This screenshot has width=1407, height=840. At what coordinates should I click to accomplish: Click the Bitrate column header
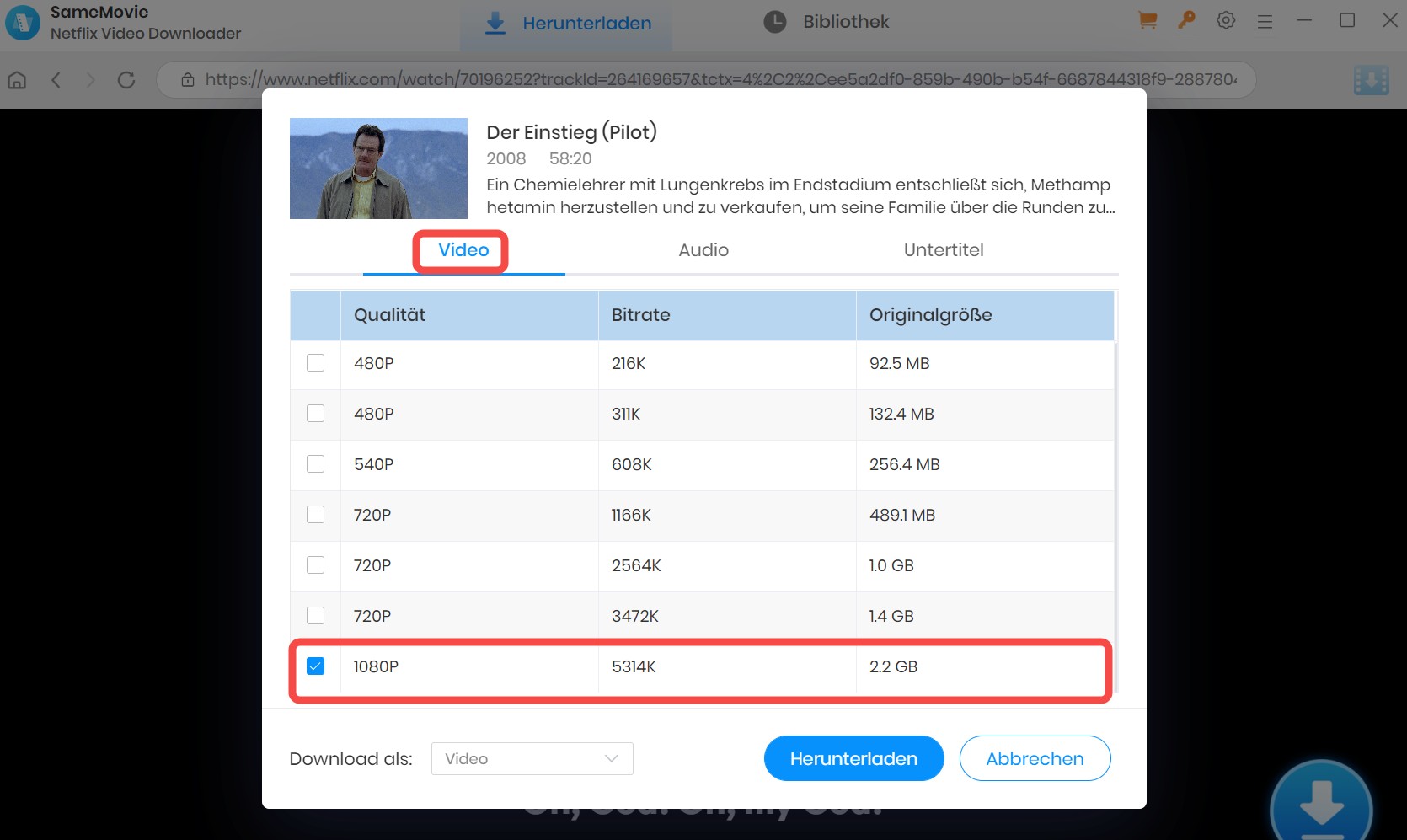click(x=727, y=315)
